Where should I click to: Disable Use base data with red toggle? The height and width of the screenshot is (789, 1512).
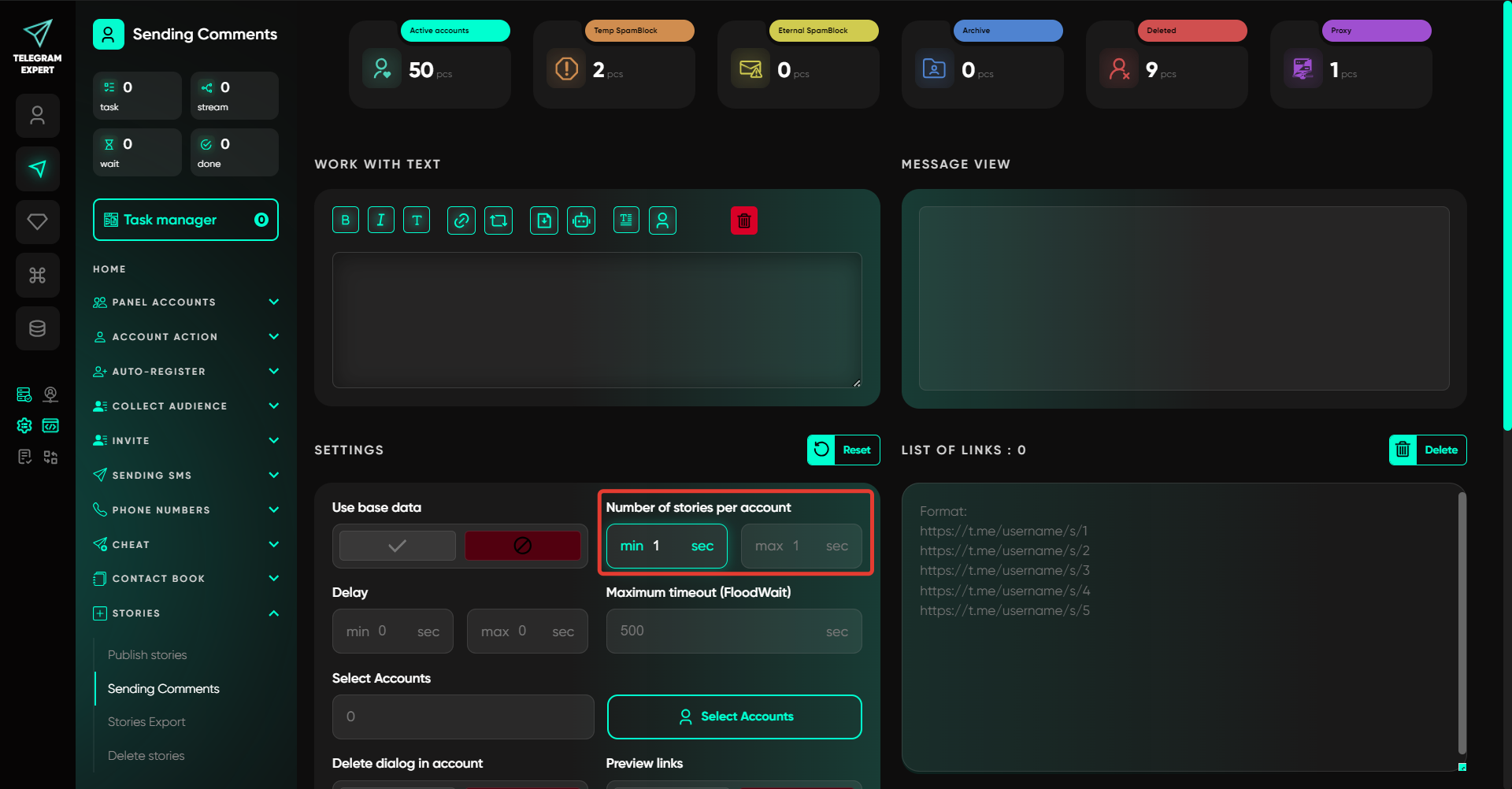pos(522,546)
